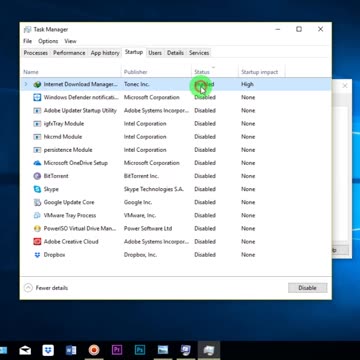The image size is (360, 360).
Task: Switch to the Services tab
Action: click(199, 53)
